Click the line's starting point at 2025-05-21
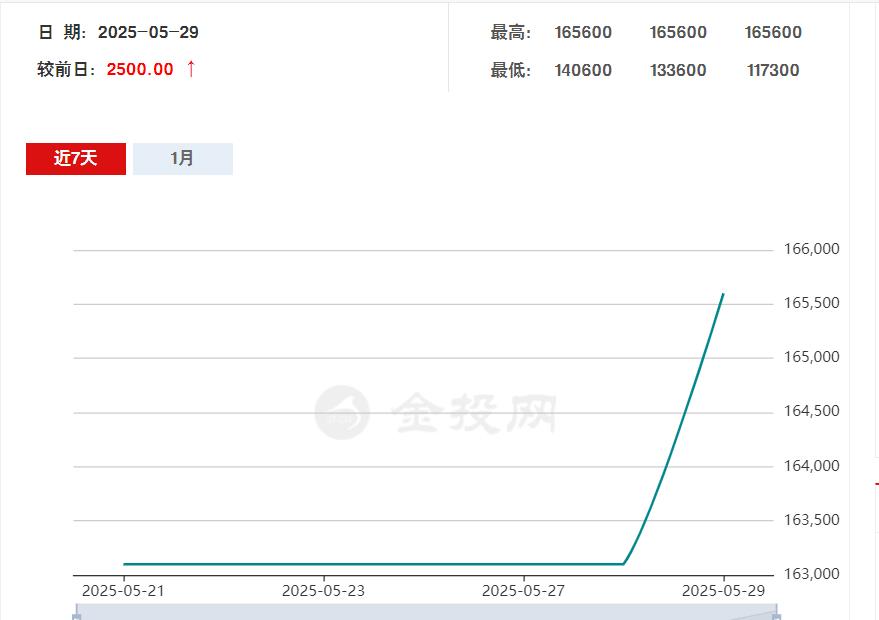Screen dimensions: 879x620 tap(124, 564)
